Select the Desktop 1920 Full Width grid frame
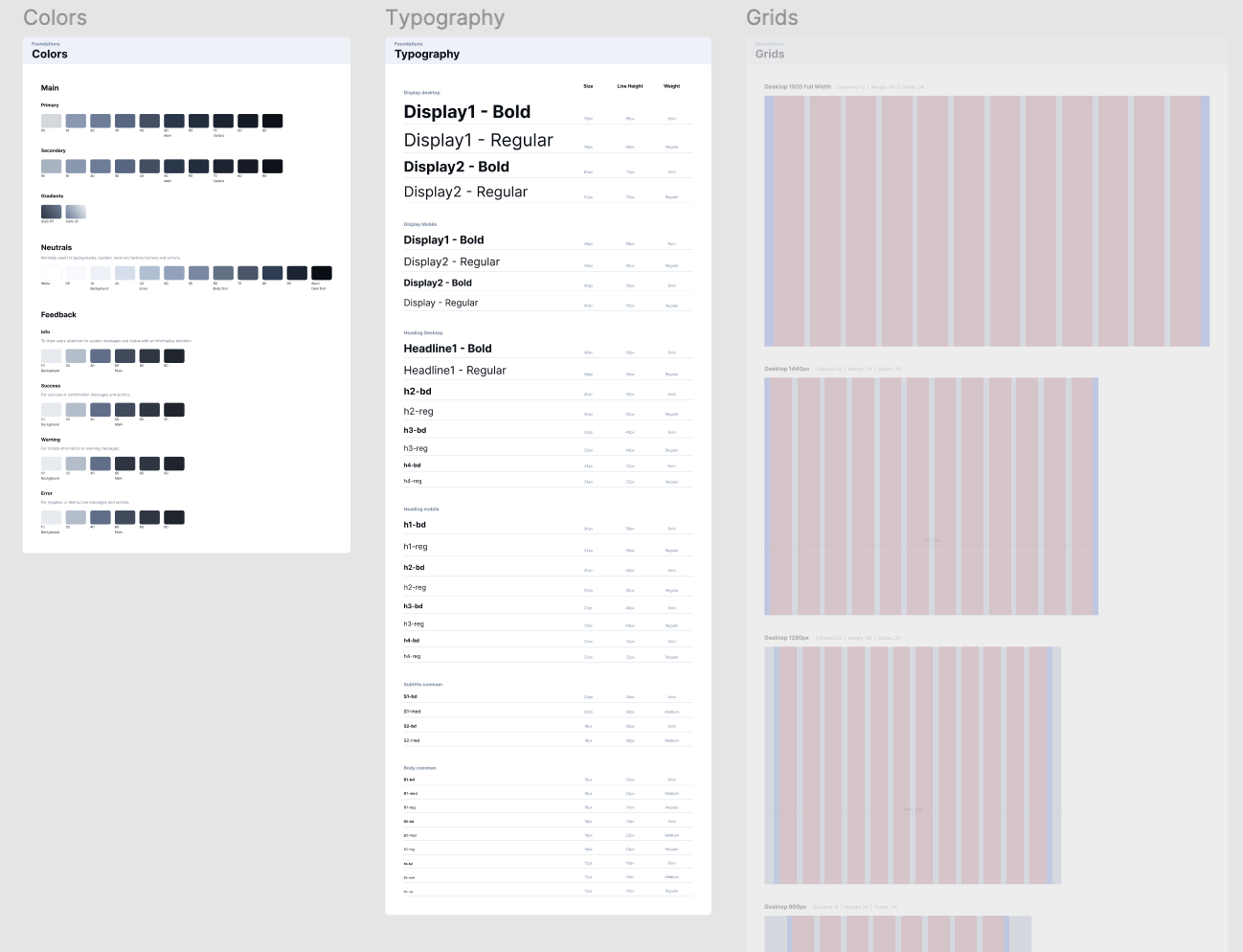Screen dimensions: 1243x952 click(986, 221)
